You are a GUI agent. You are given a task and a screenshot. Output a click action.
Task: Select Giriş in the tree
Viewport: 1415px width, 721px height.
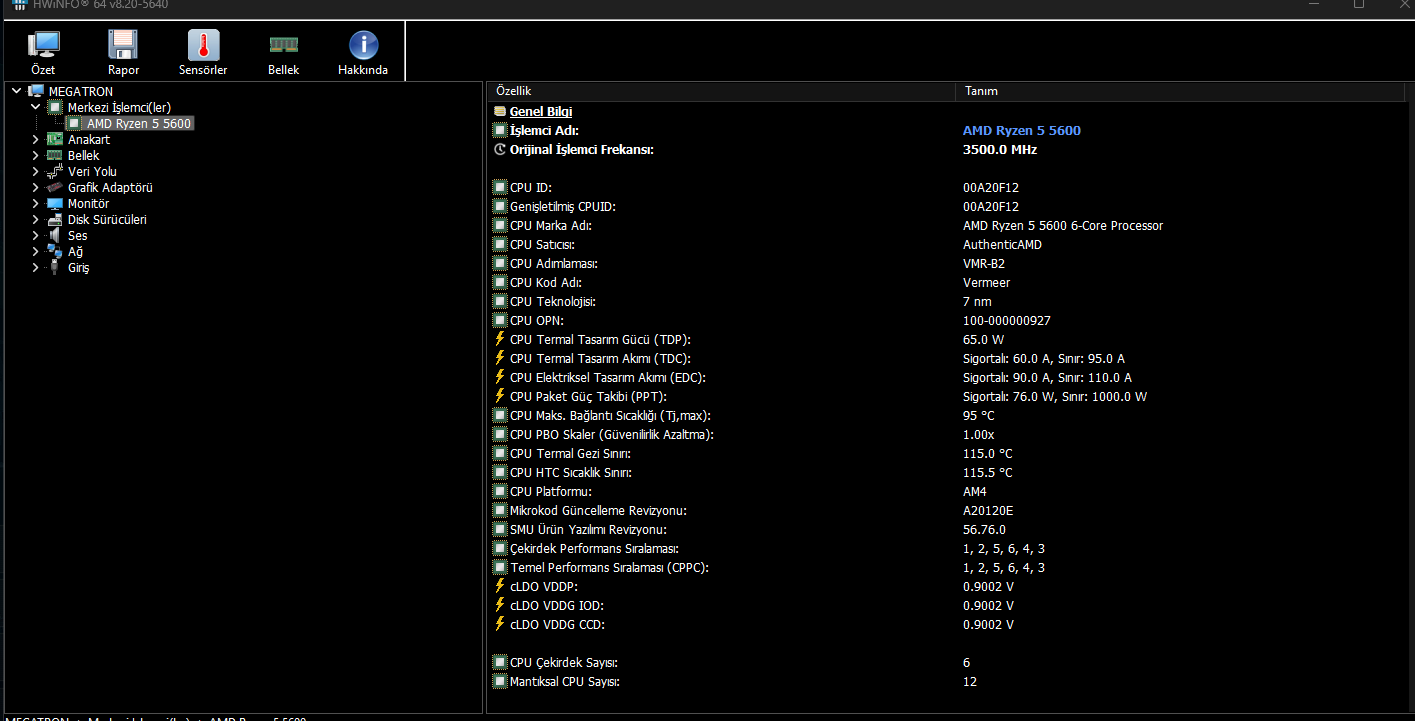(78, 267)
